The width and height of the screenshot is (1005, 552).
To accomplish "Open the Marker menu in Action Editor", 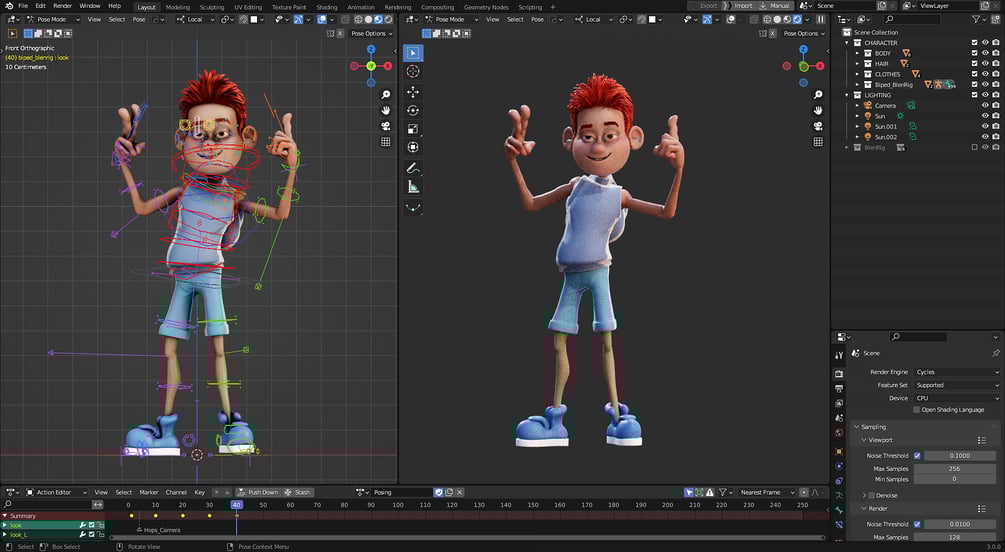I will pyautogui.click(x=149, y=492).
